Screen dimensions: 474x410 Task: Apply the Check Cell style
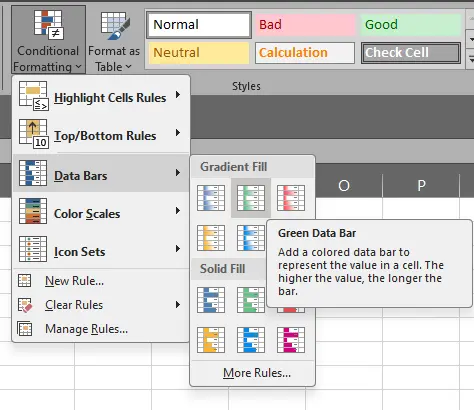[411, 53]
